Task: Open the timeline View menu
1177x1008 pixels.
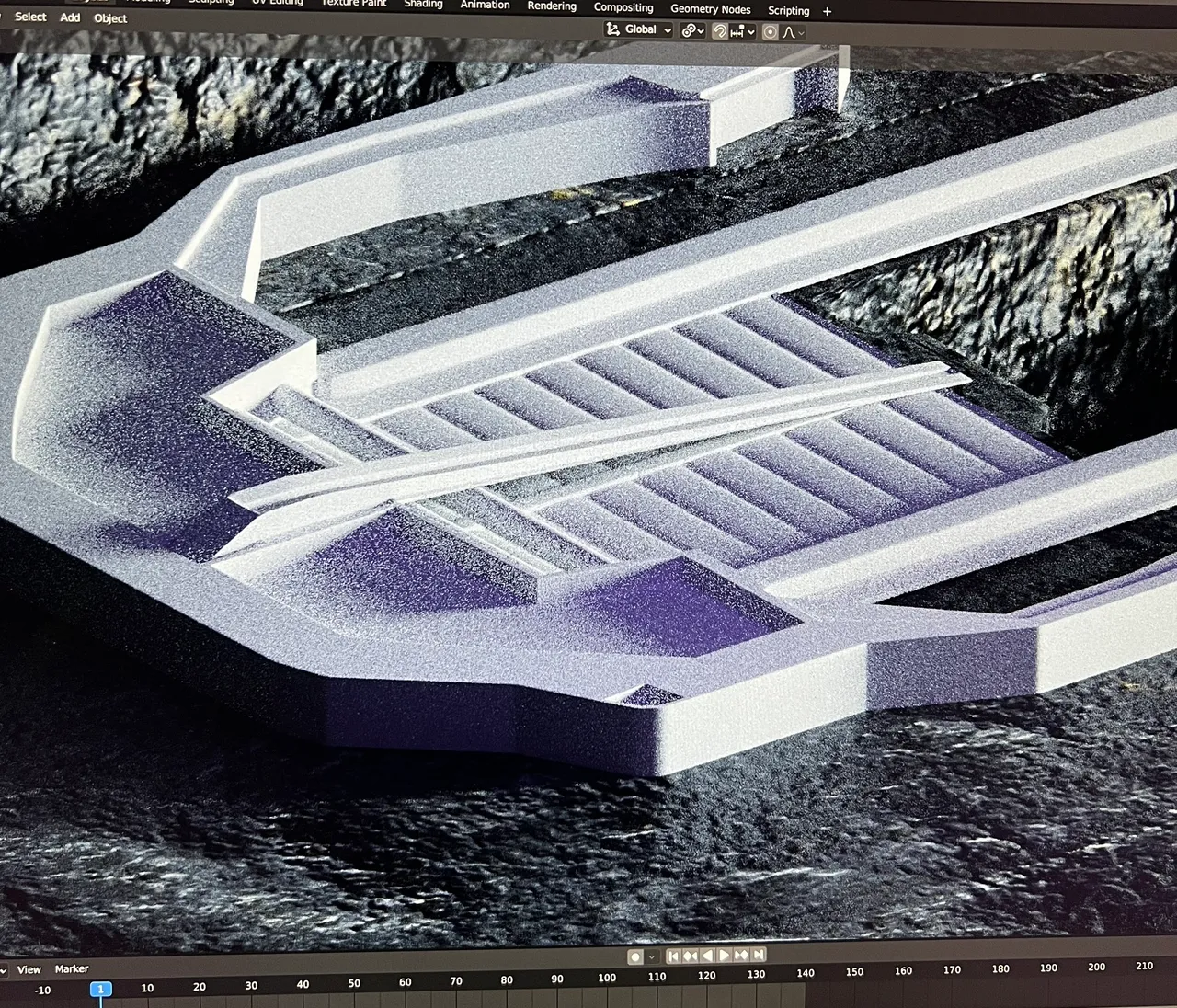Action: click(29, 969)
